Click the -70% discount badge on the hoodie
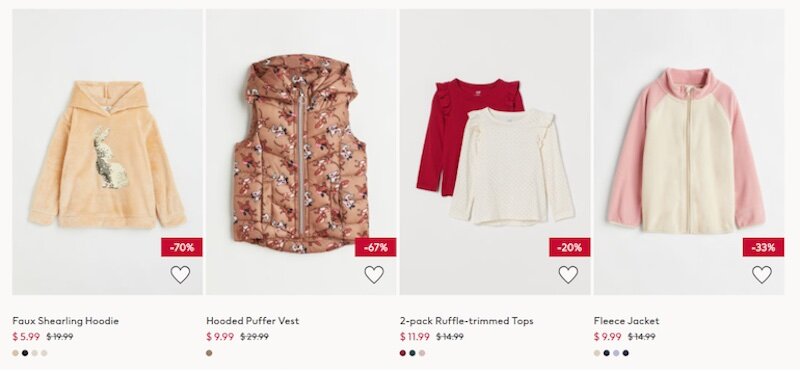Image resolution: width=800 pixels, height=371 pixels. [182, 248]
